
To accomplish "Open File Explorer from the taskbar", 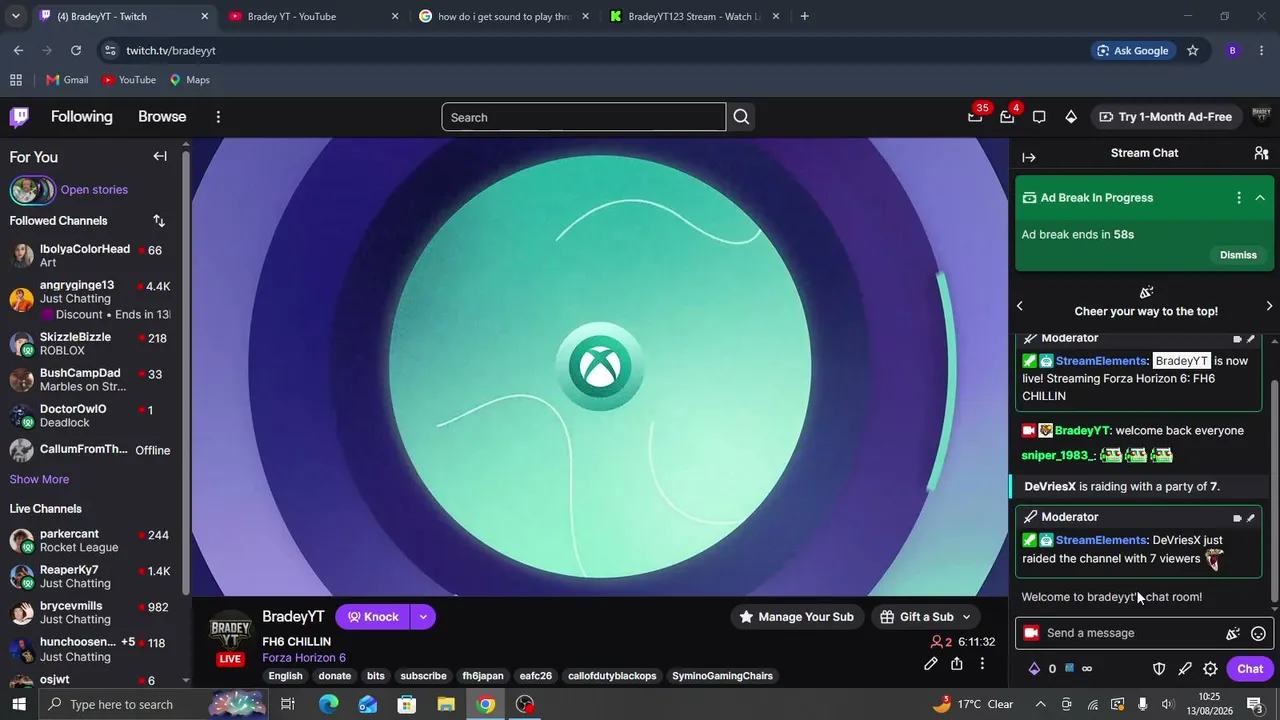I will [446, 705].
